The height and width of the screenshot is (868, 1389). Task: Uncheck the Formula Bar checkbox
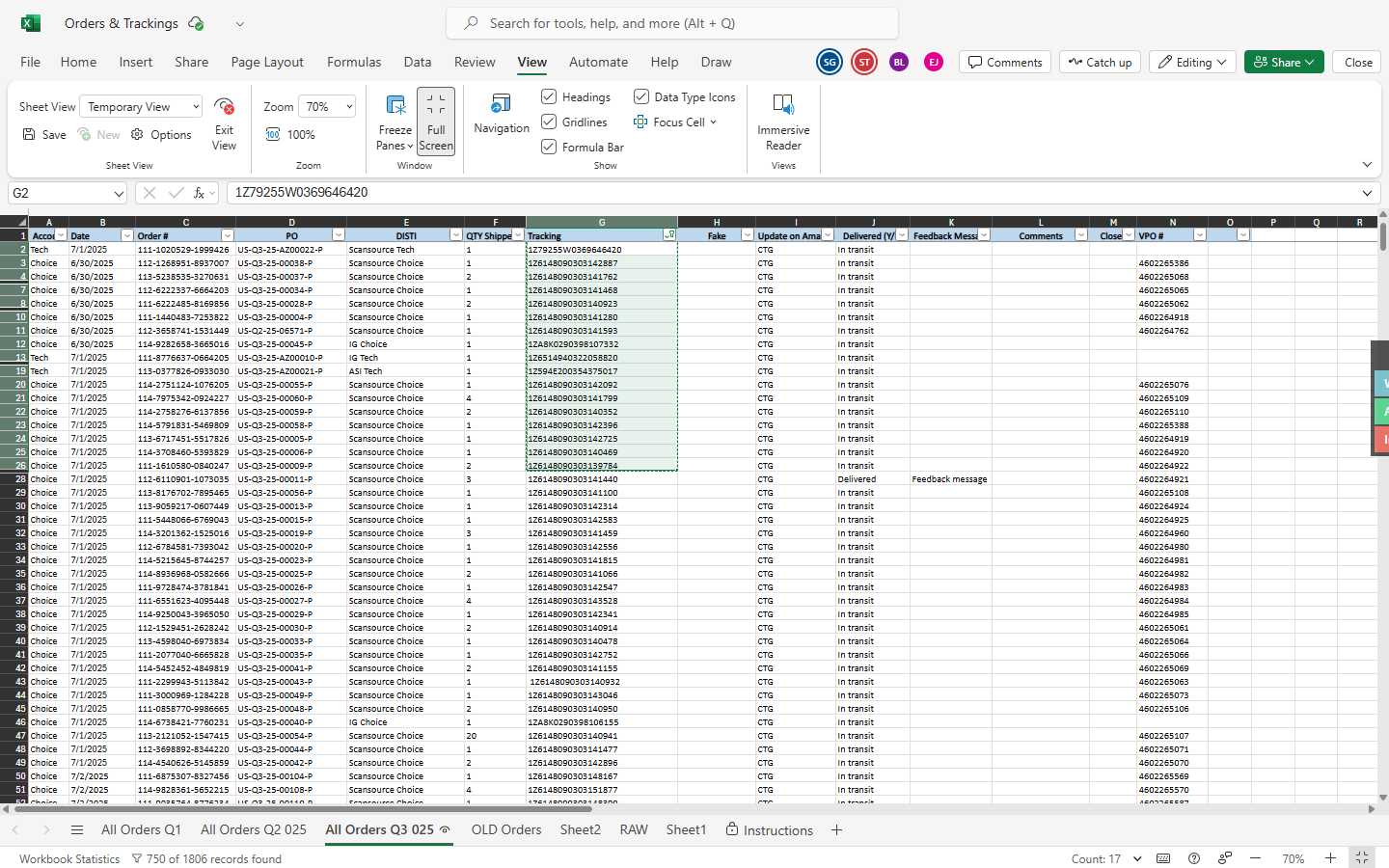pos(549,147)
